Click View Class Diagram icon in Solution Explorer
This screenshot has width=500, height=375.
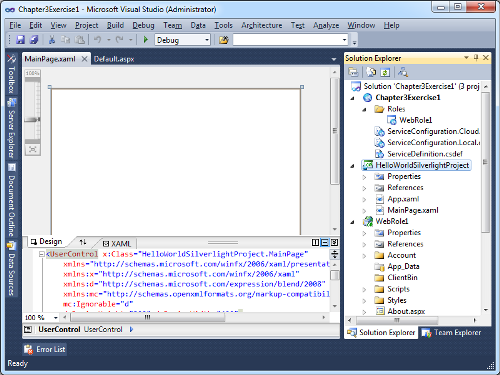point(403,72)
